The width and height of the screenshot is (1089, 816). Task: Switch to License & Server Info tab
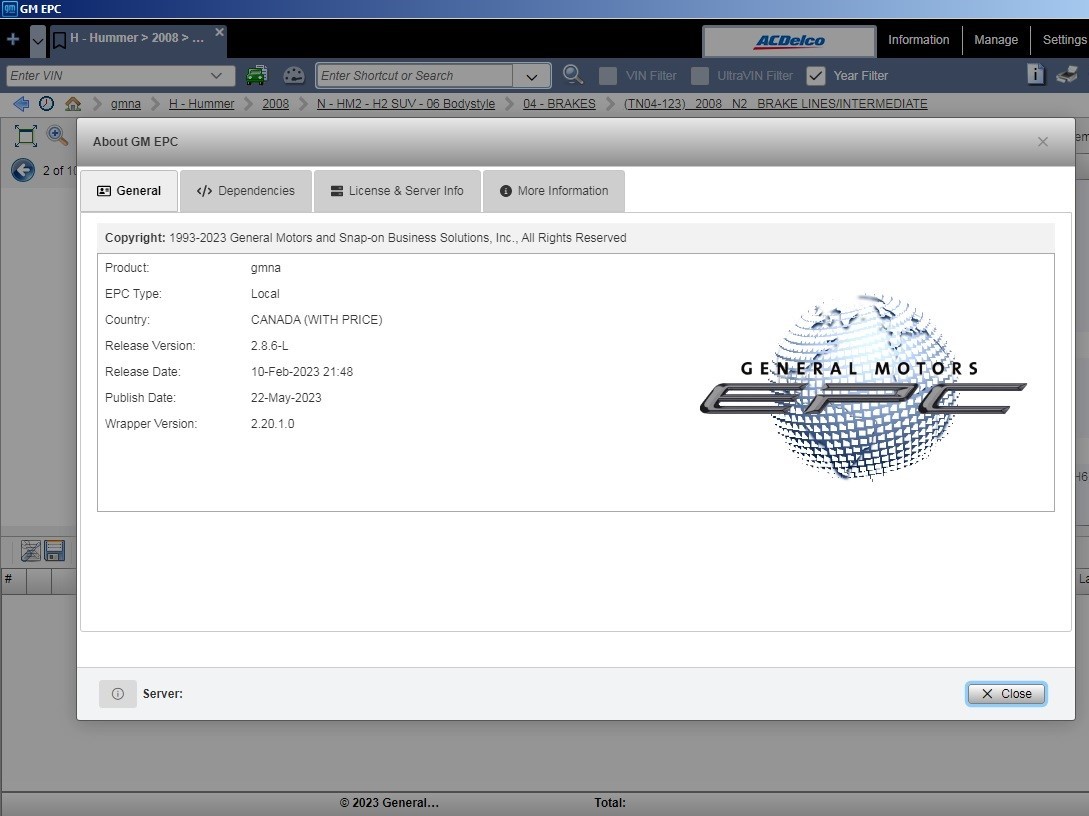point(397,191)
